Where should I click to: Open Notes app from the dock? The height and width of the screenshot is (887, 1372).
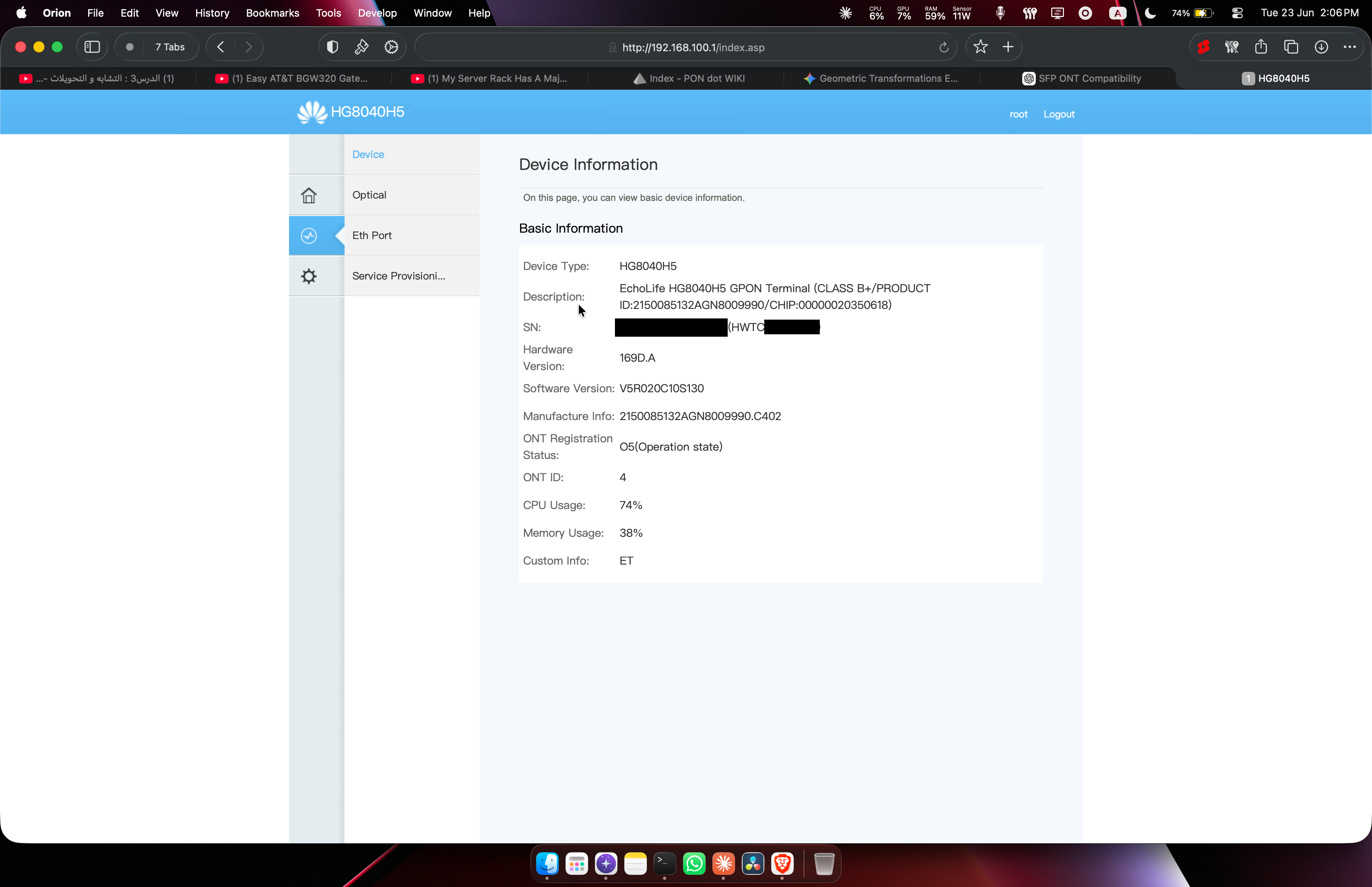pyautogui.click(x=636, y=864)
